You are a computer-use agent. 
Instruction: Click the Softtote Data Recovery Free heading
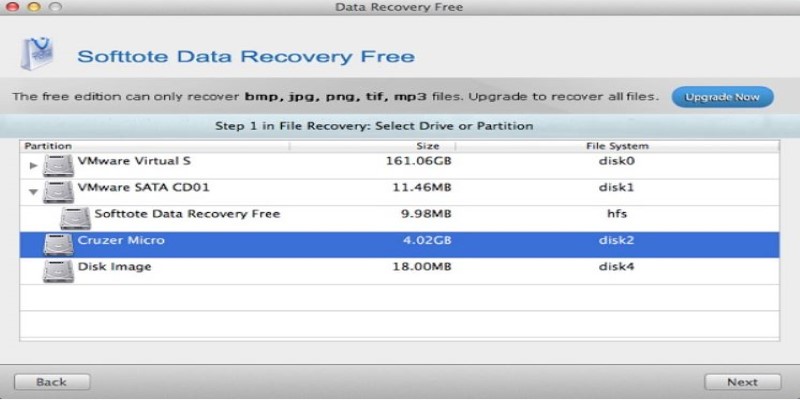246,57
